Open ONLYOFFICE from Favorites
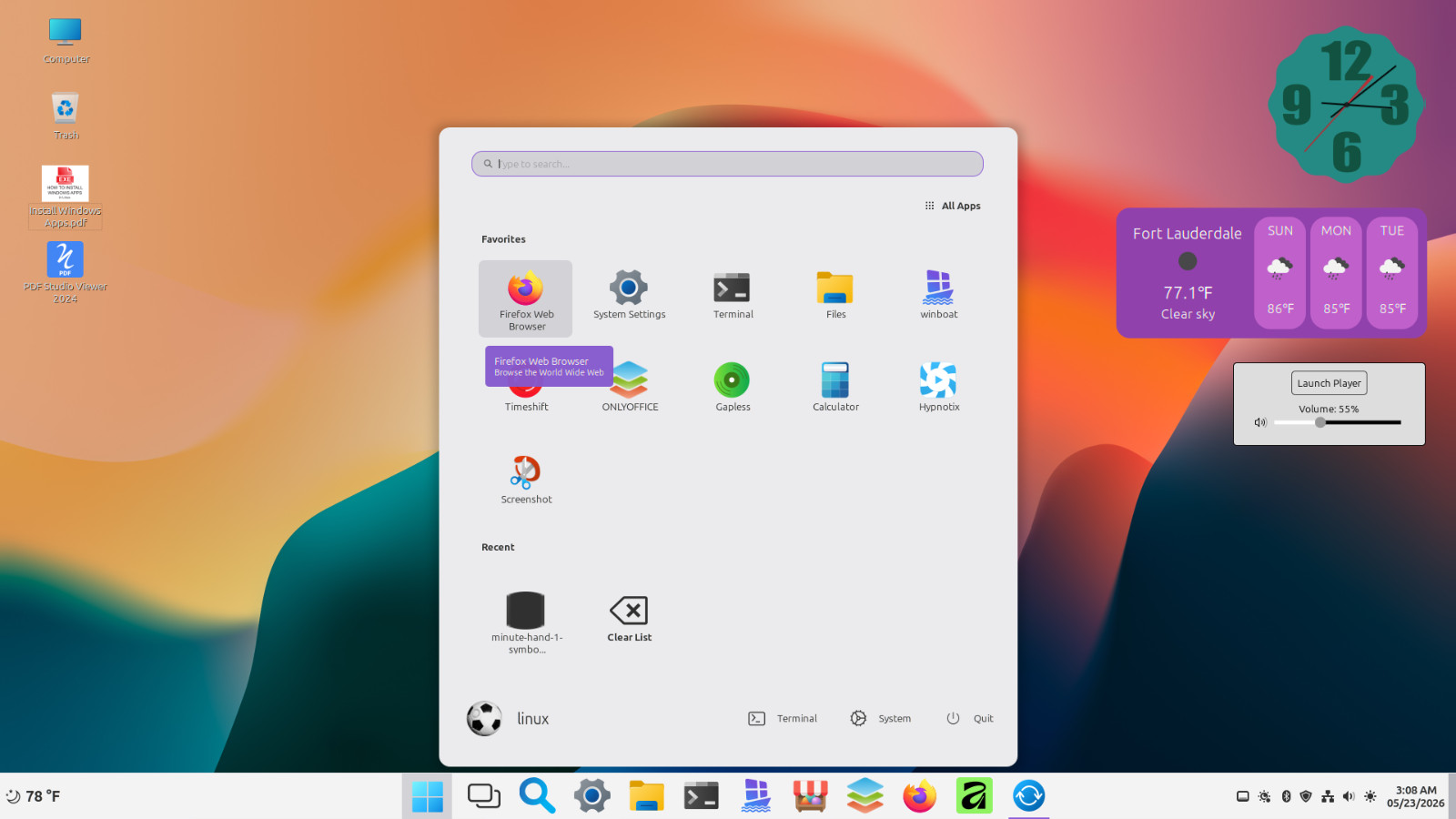The width and height of the screenshot is (1456, 819). [x=630, y=387]
